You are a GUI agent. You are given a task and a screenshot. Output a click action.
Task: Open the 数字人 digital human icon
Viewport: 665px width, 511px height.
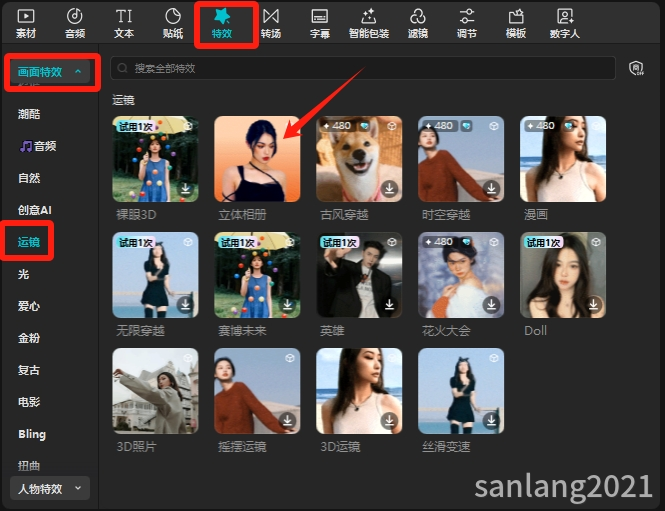click(x=565, y=17)
